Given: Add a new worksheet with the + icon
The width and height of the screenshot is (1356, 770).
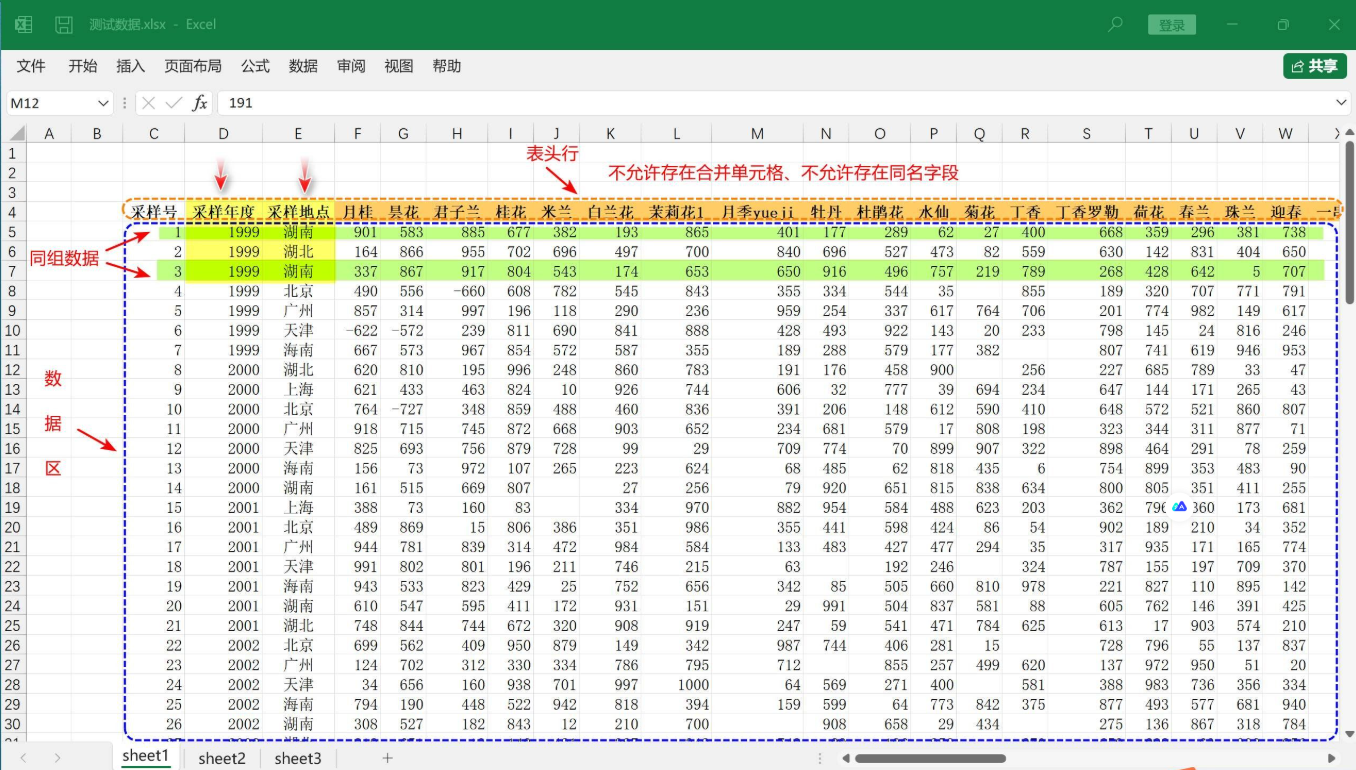Looking at the screenshot, I should [387, 758].
